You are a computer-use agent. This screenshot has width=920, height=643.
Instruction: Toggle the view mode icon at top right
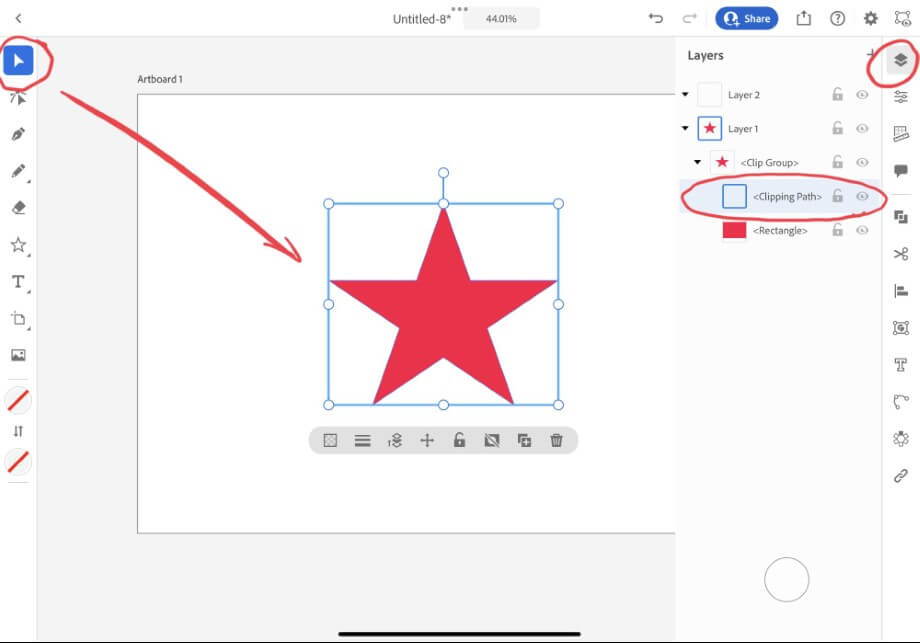902,18
